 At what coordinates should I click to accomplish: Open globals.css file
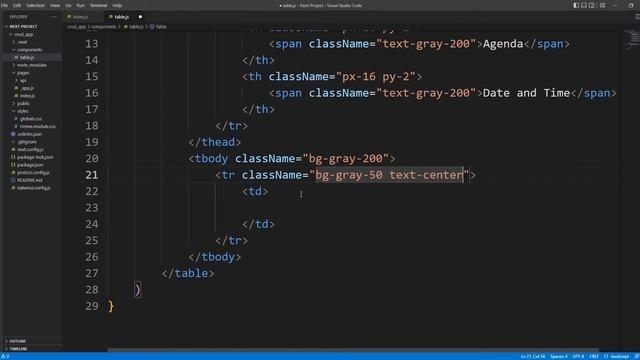(31, 119)
